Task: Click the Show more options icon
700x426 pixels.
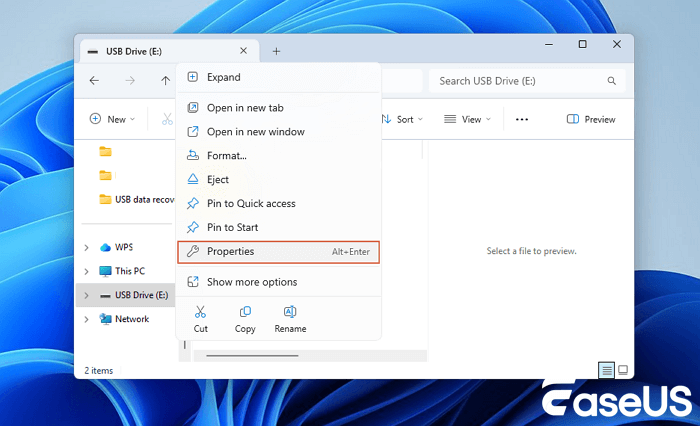Action: 192,282
